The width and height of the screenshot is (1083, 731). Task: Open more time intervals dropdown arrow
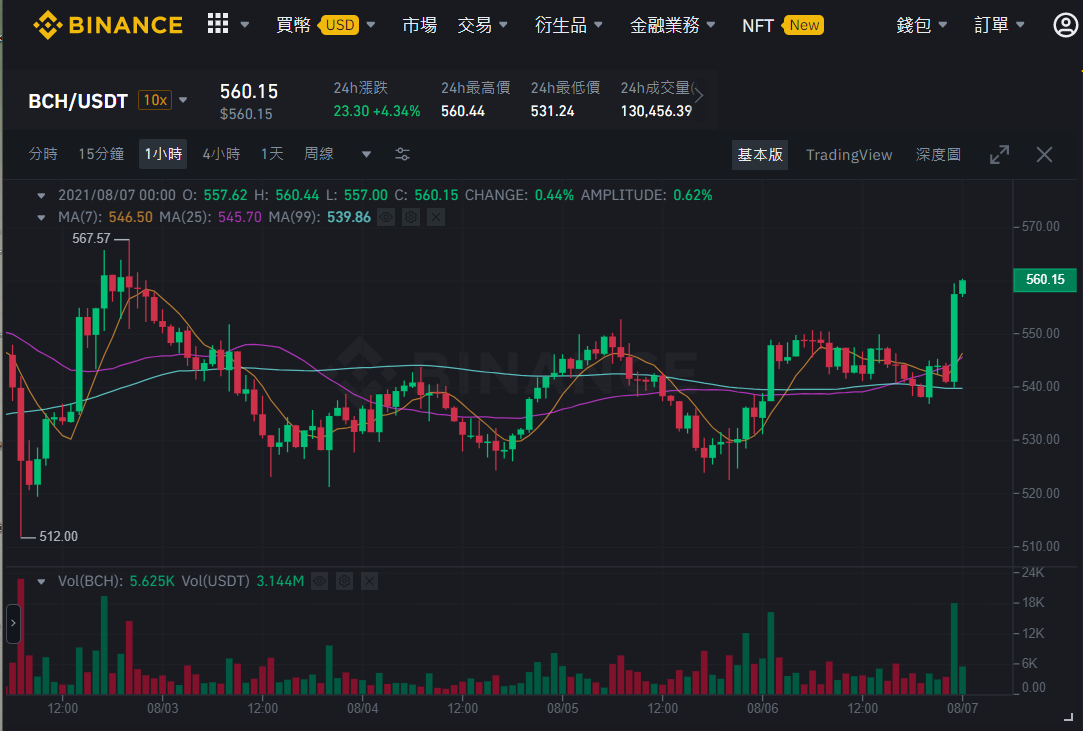pos(366,154)
